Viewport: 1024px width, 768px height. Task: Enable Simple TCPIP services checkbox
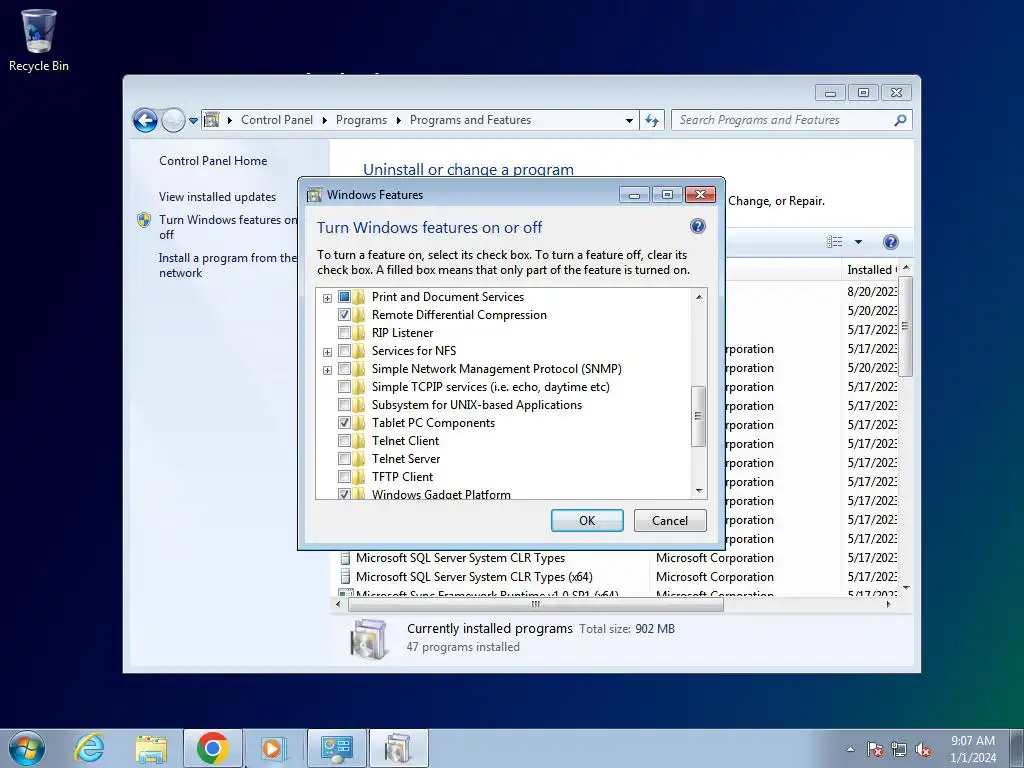[x=344, y=387]
